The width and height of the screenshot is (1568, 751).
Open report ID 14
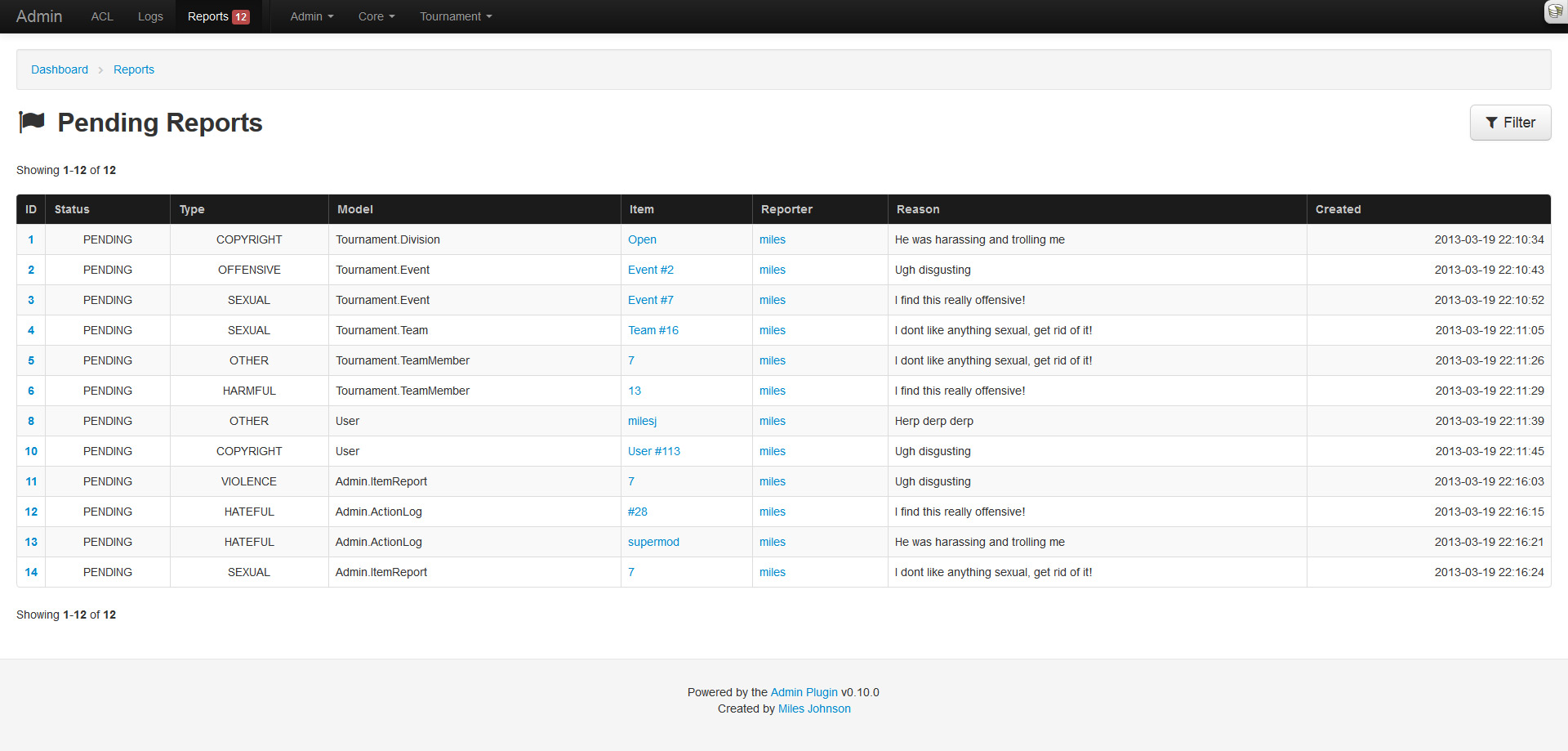coord(31,572)
